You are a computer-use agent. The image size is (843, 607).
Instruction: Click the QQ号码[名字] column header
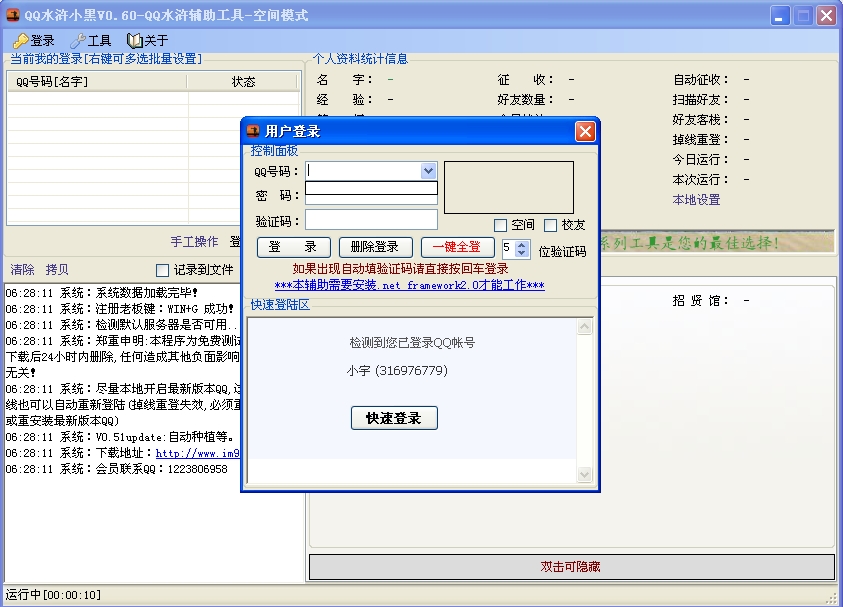point(97,82)
